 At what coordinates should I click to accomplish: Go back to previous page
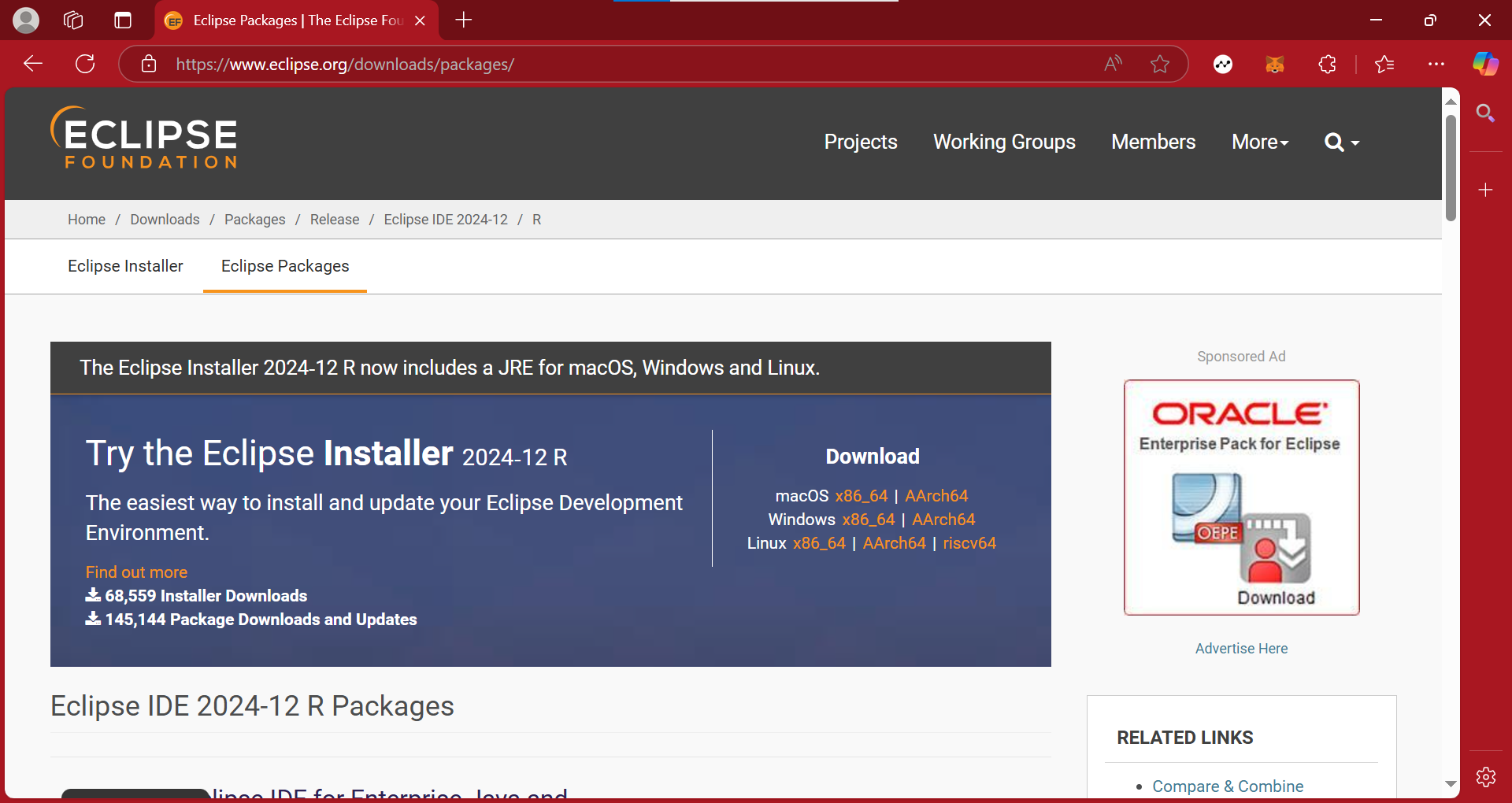point(33,64)
